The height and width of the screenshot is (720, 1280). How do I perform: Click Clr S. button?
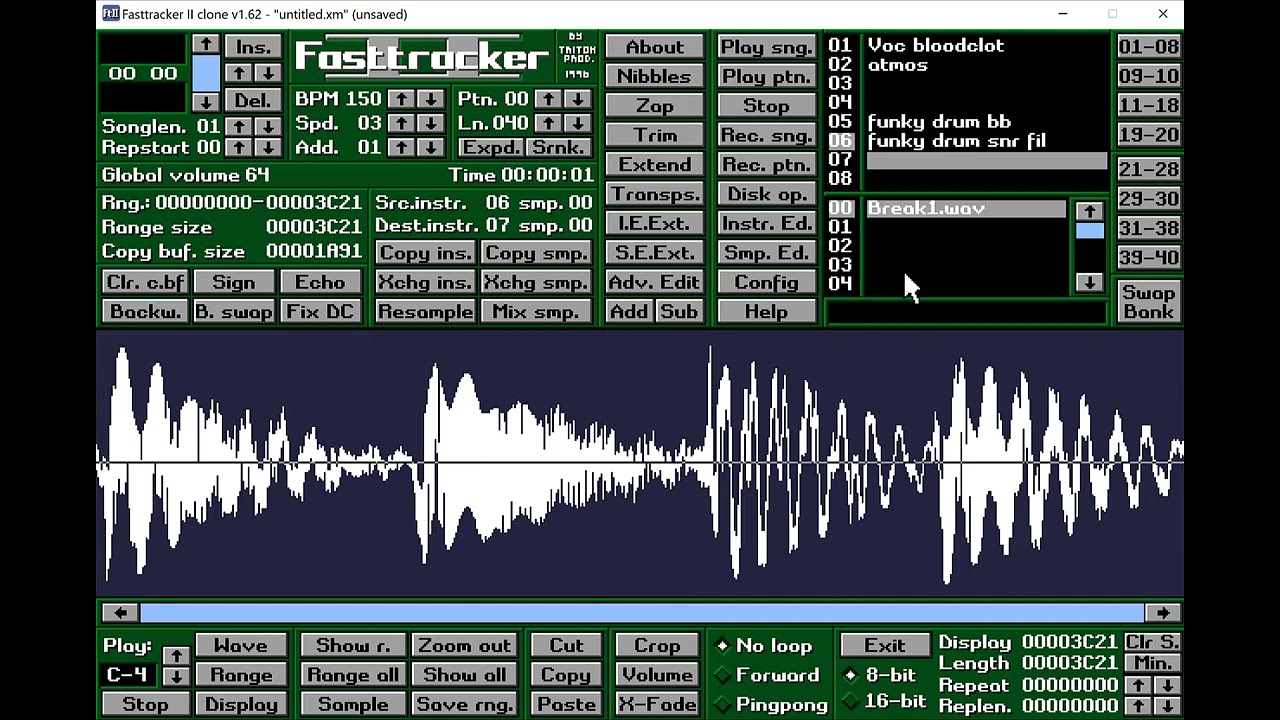tap(1152, 643)
